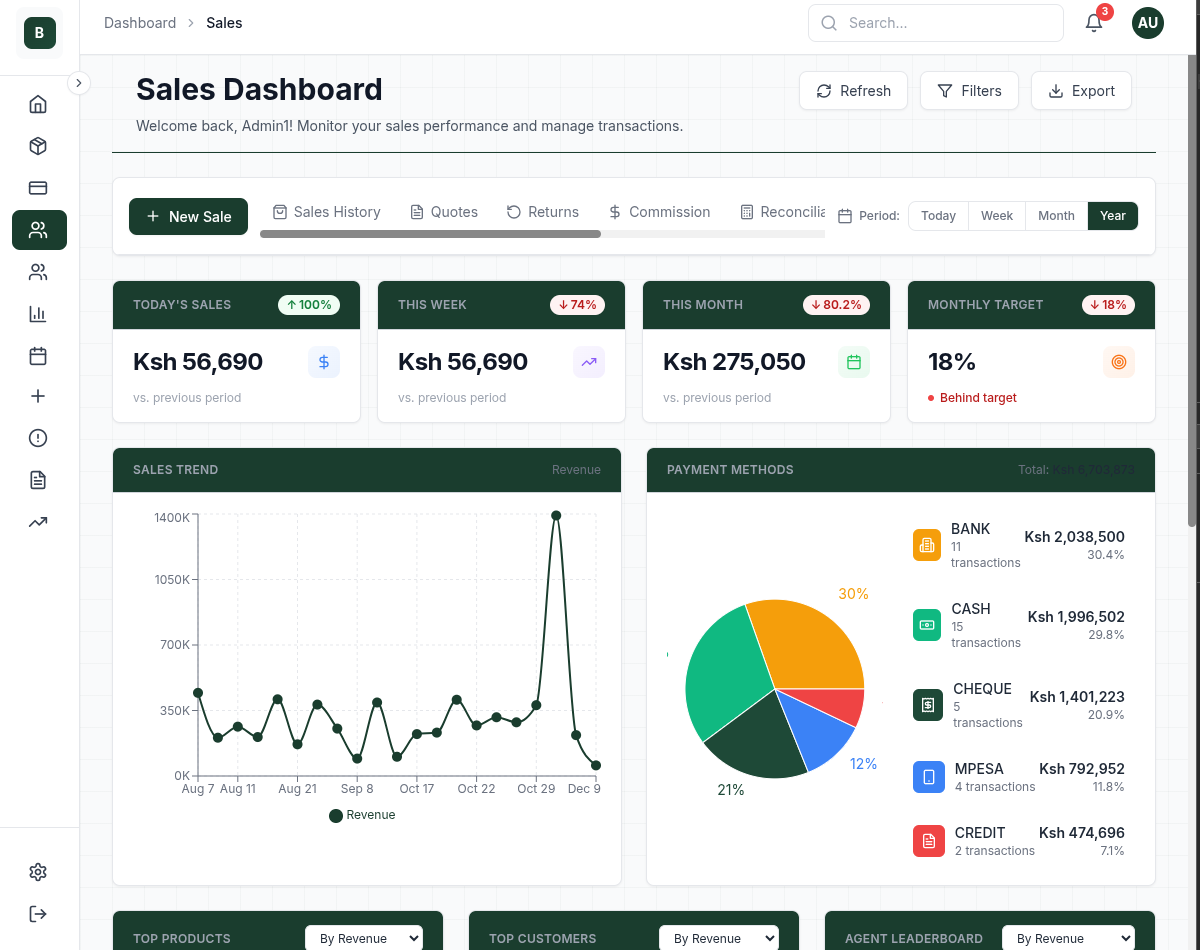Open the bar chart icon in sidebar
Image resolution: width=1200 pixels, height=950 pixels.
(x=38, y=314)
